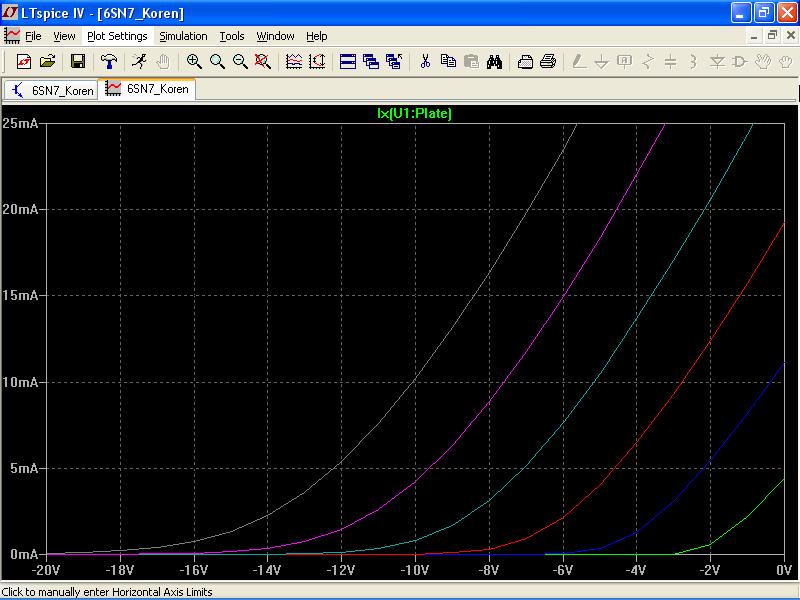Click the -16V horizontal axis label
The image size is (800, 600).
(193, 570)
